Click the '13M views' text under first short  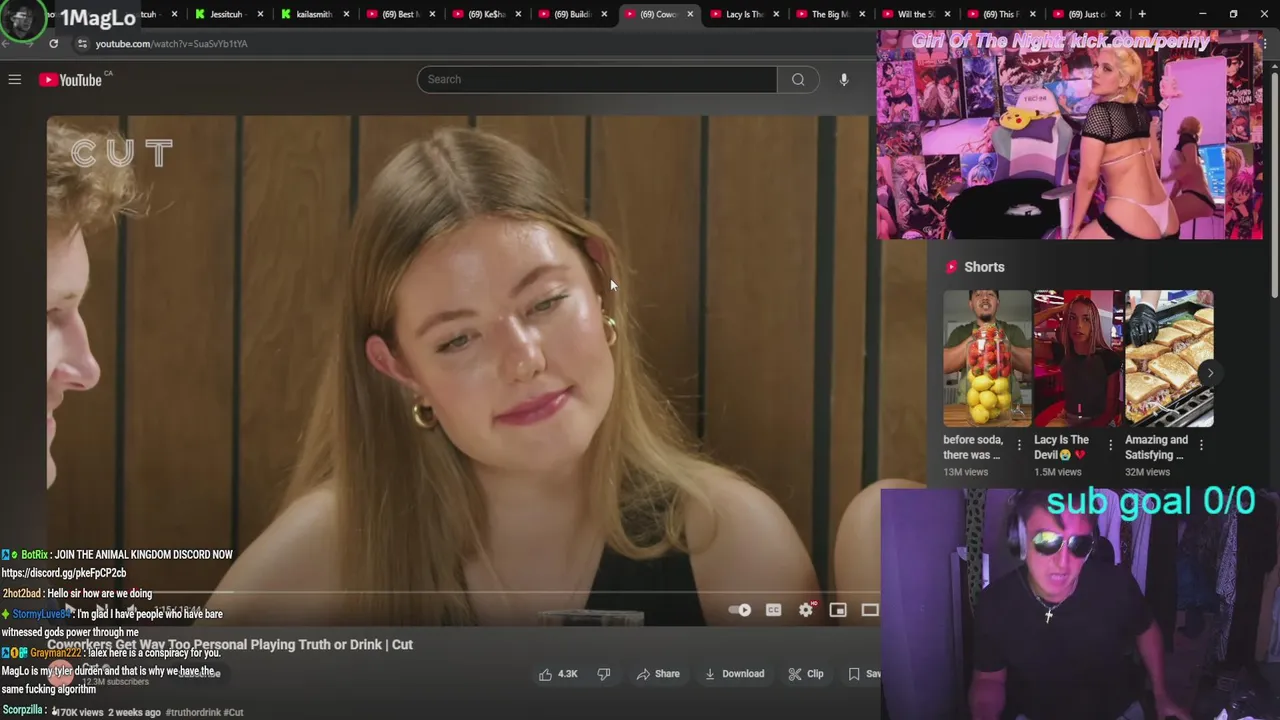pyautogui.click(x=966, y=472)
